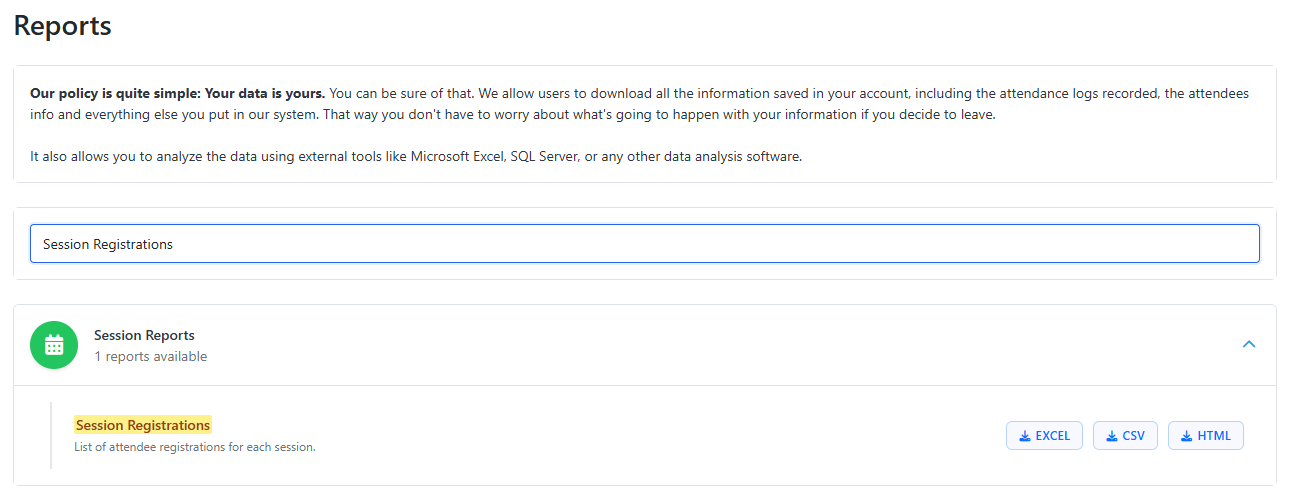This screenshot has width=1289, height=499.
Task: Click the download icon on the EXCEL button
Action: [x=1025, y=436]
